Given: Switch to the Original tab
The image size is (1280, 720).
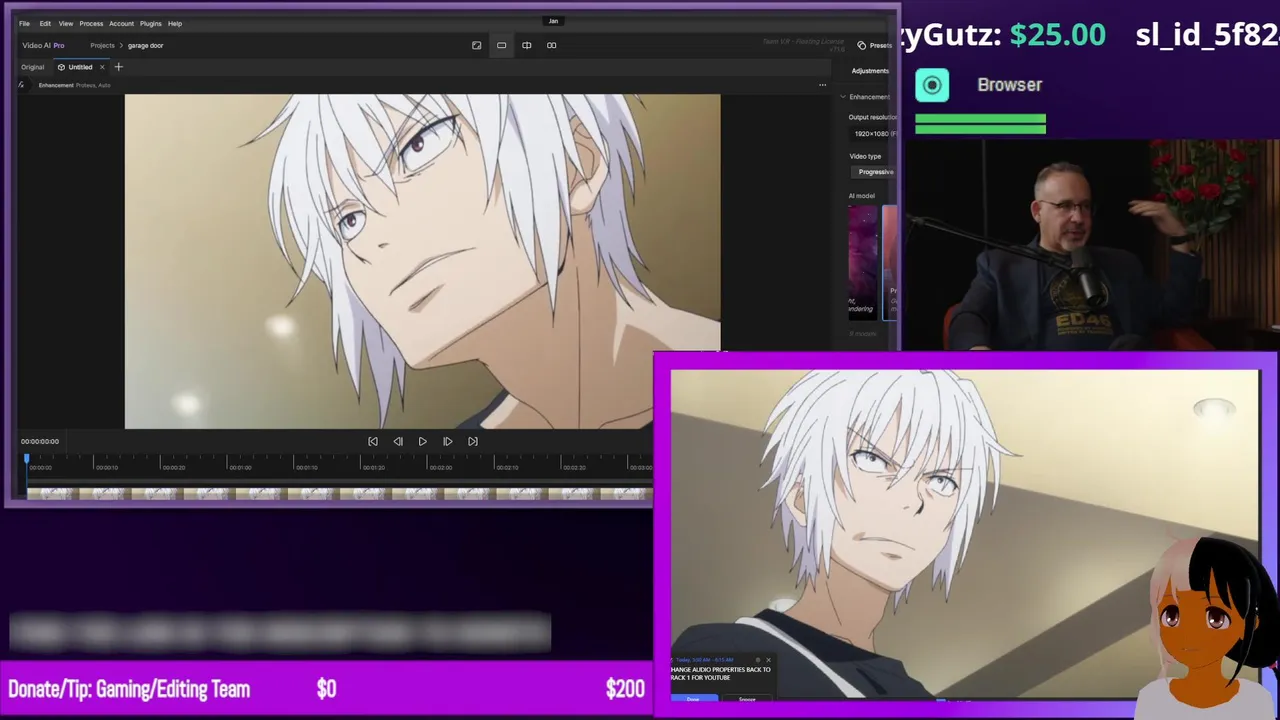Looking at the screenshot, I should (32, 67).
